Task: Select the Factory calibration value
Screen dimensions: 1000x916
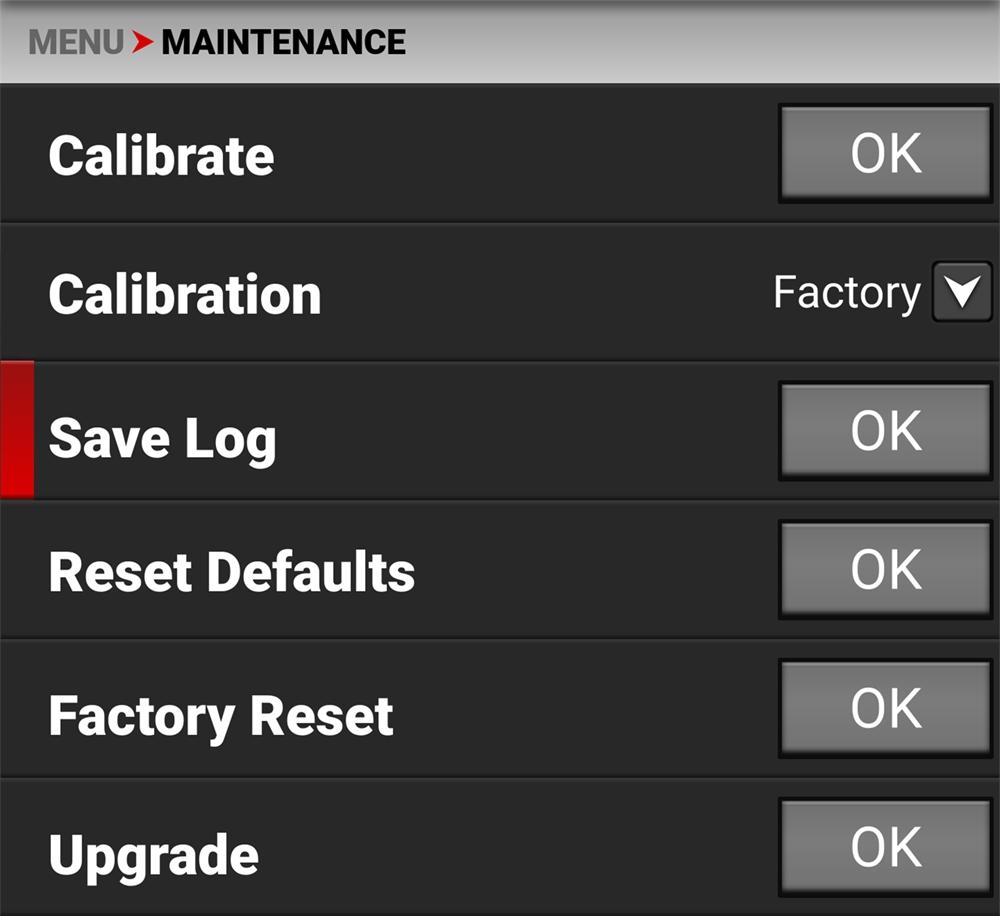Action: (x=846, y=293)
